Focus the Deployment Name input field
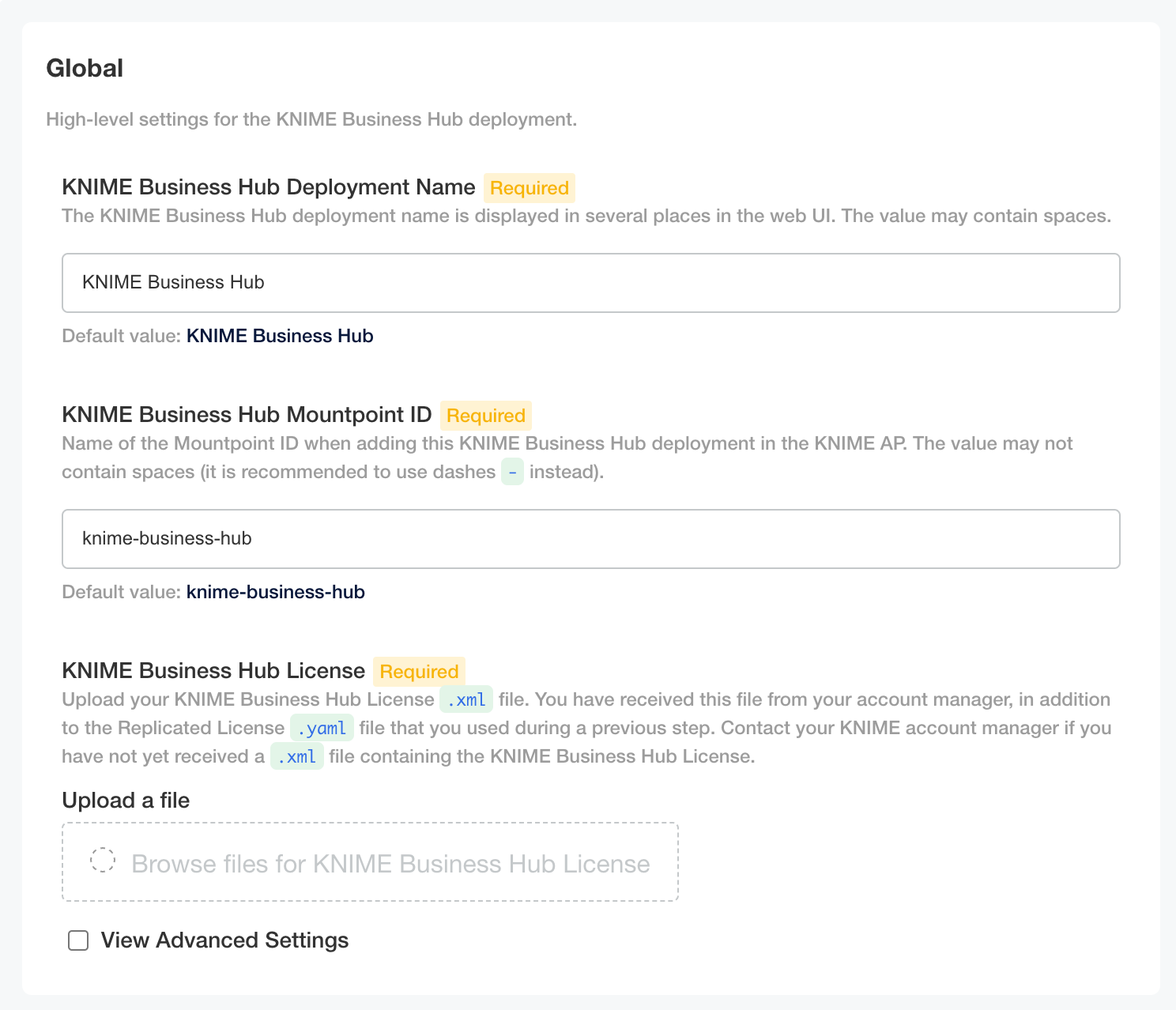 click(x=590, y=283)
